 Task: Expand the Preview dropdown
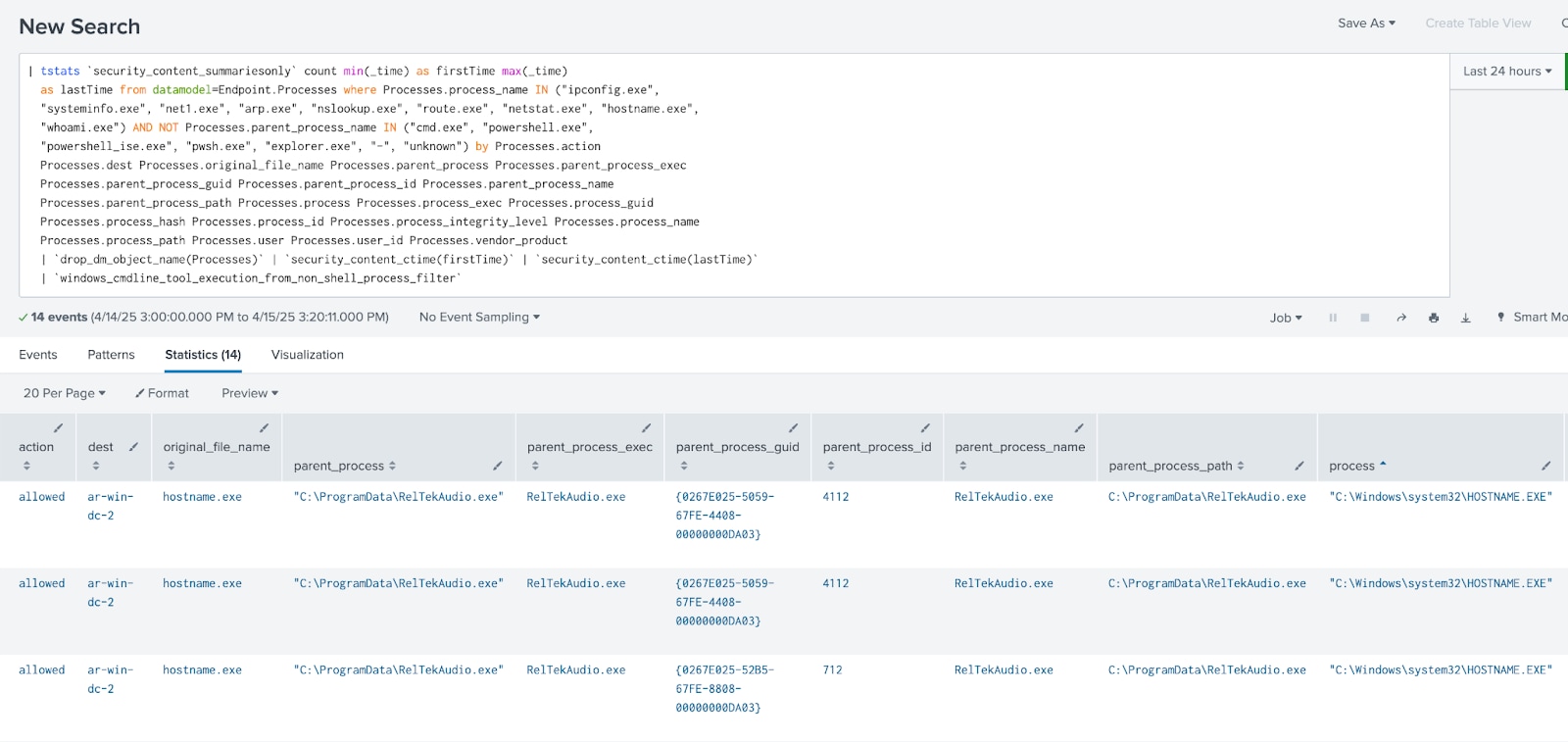250,393
